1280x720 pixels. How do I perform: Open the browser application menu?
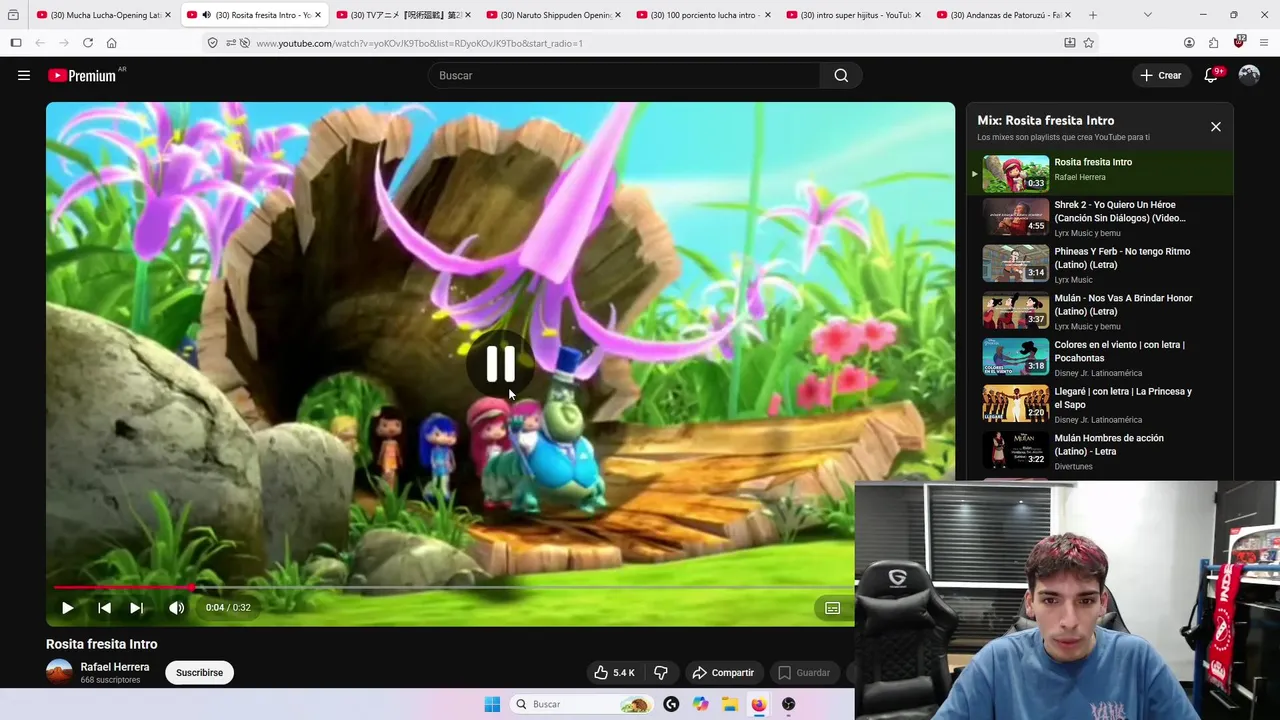point(1264,43)
